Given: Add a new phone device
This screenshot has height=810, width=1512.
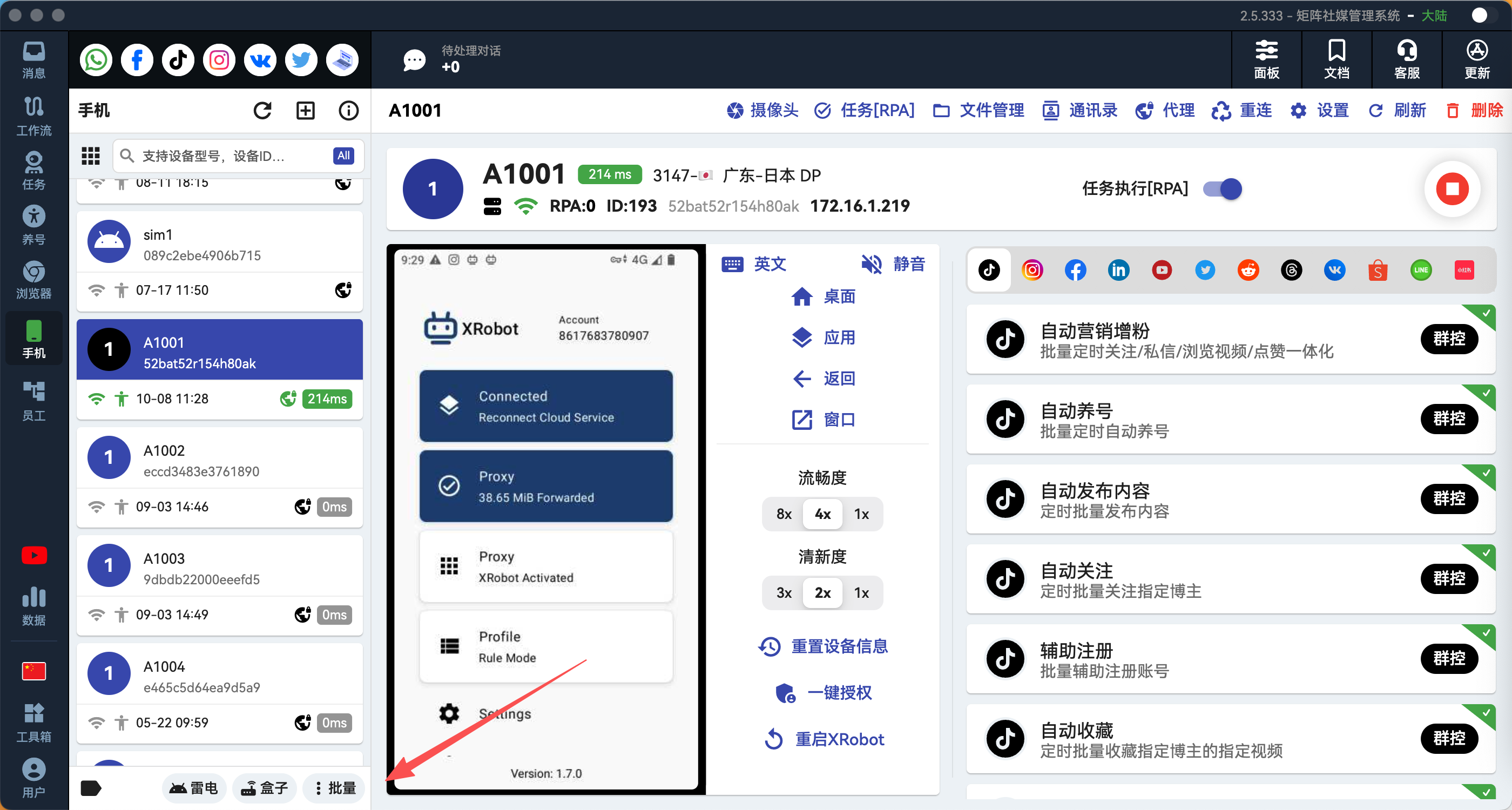Looking at the screenshot, I should (305, 110).
